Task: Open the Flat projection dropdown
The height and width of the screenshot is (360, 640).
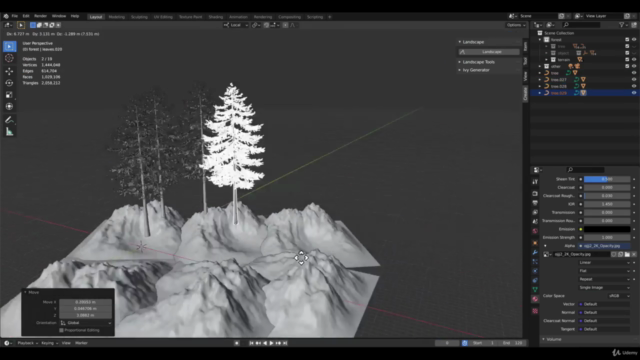Action: (604, 271)
